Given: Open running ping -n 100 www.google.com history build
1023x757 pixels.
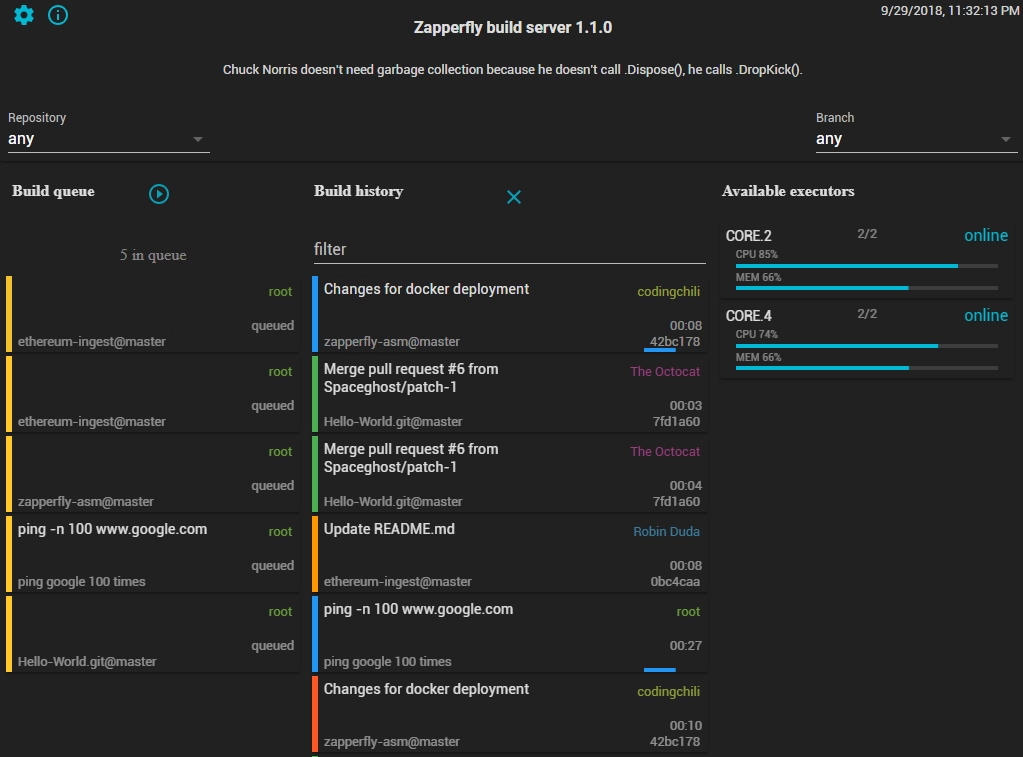Looking at the screenshot, I should 510,634.
